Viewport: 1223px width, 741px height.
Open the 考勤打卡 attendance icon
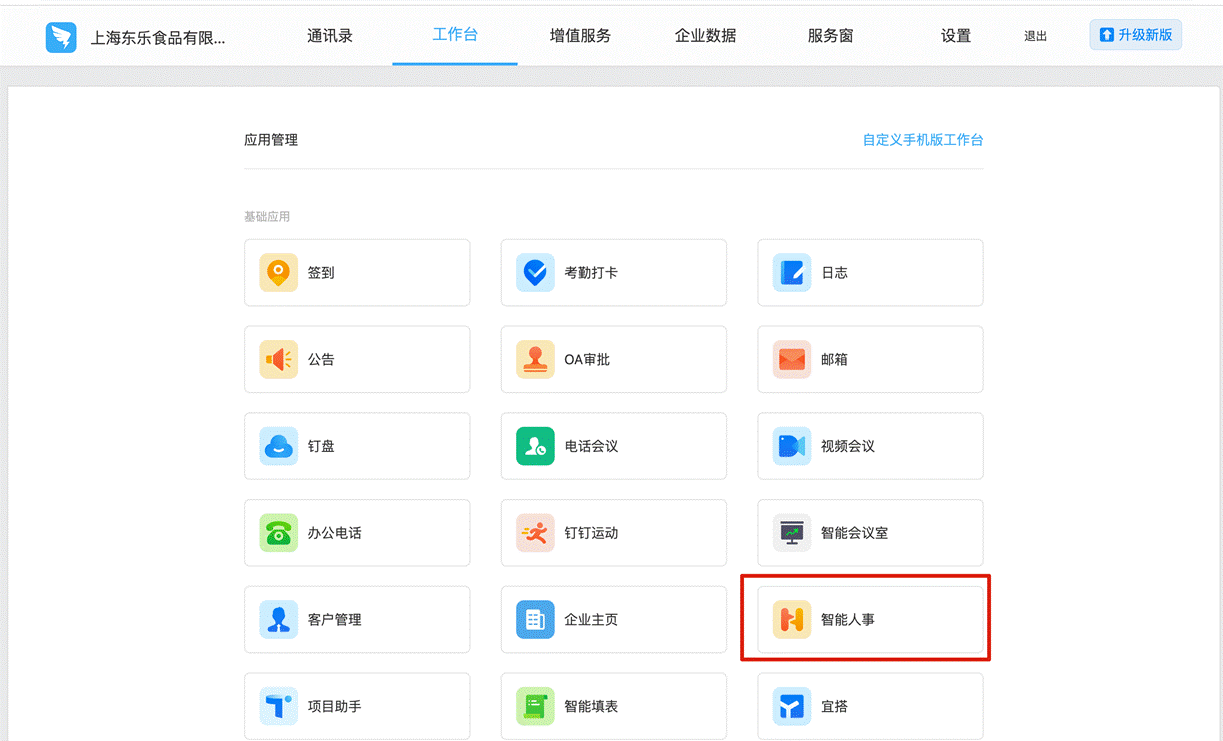pos(535,272)
